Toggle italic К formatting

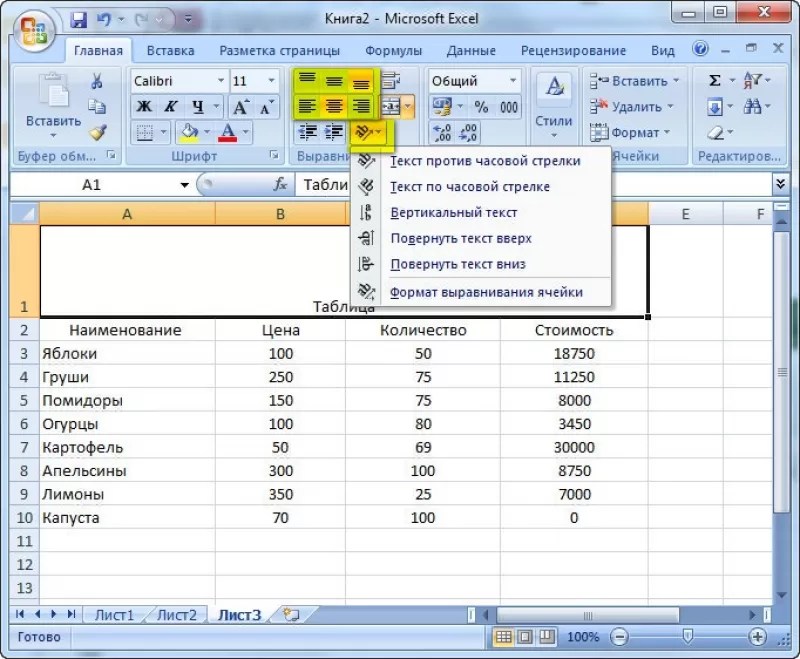coord(170,107)
